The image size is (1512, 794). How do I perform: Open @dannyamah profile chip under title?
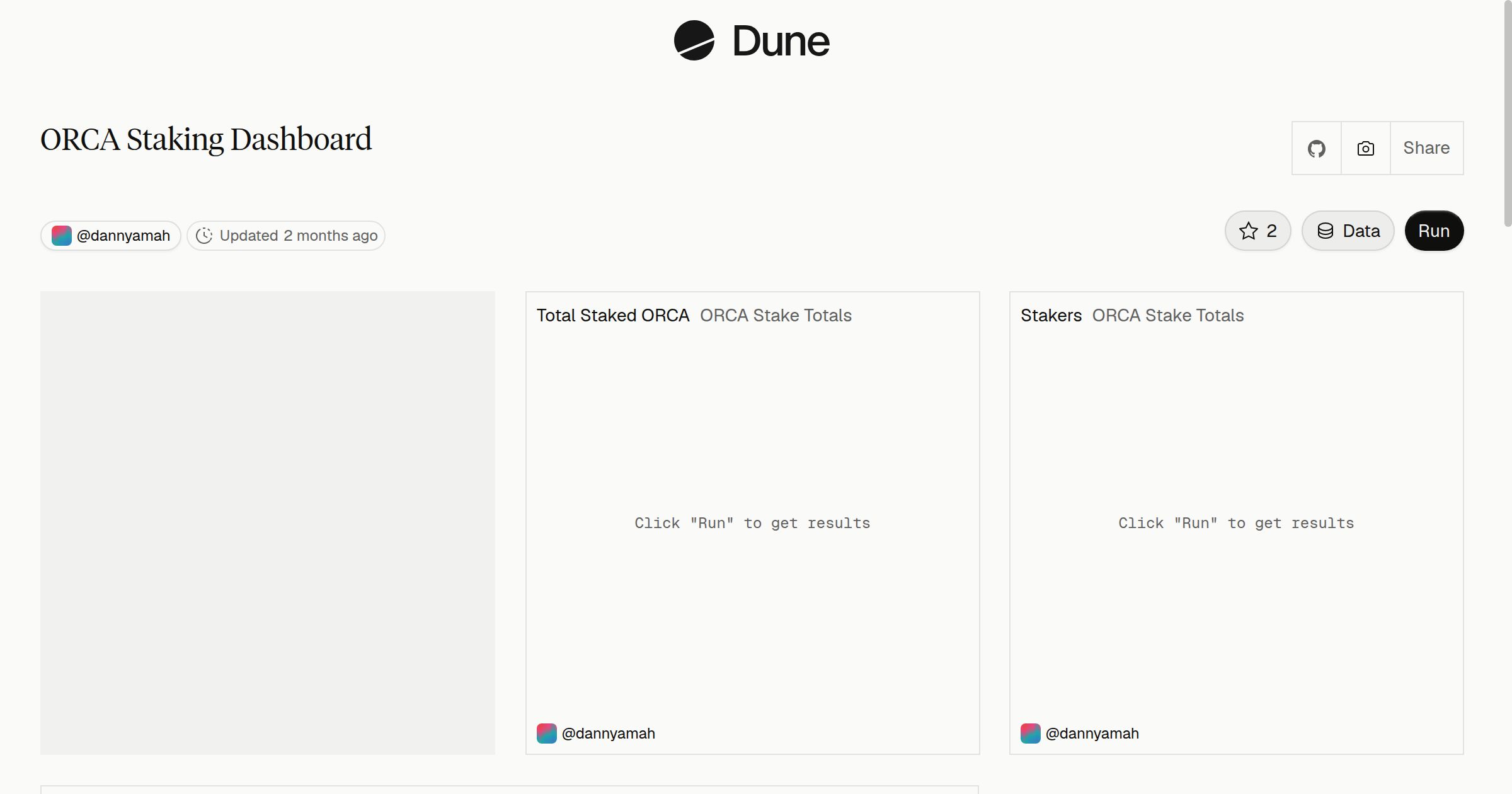click(x=111, y=236)
